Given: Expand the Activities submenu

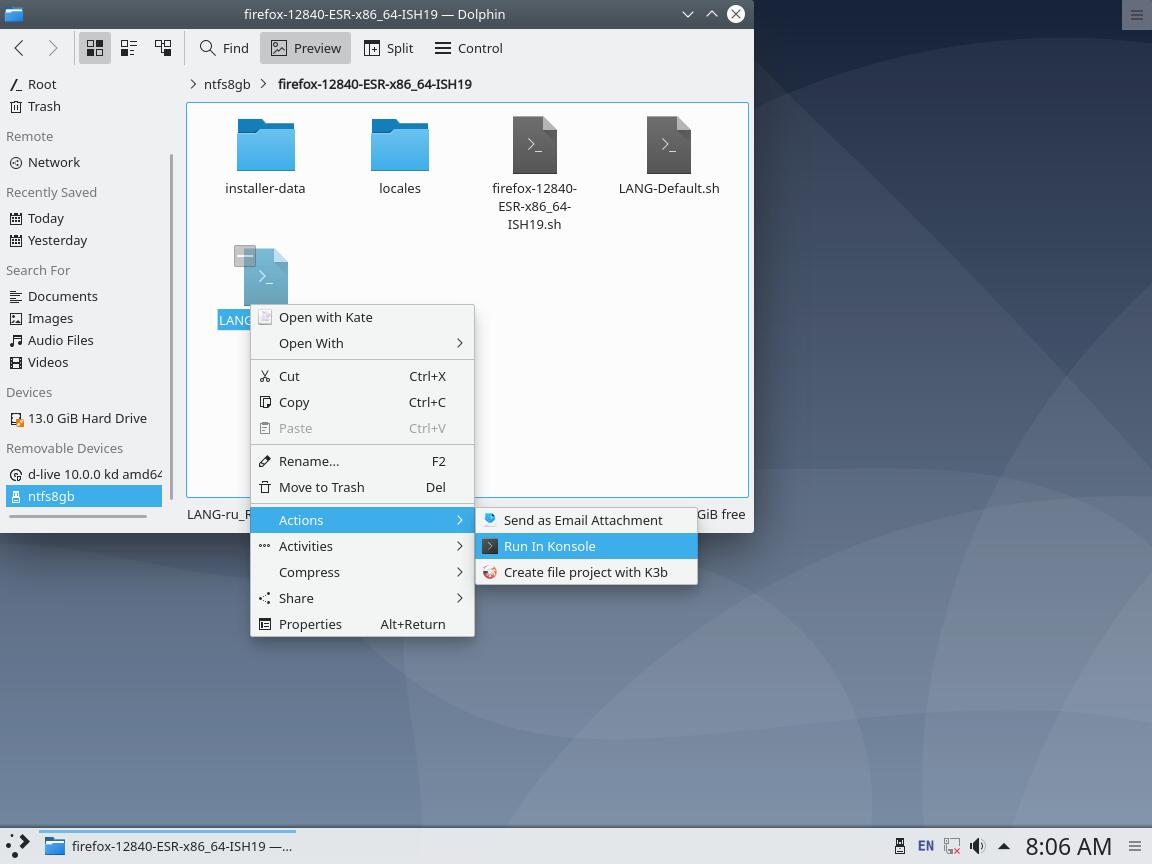Looking at the screenshot, I should tap(362, 546).
